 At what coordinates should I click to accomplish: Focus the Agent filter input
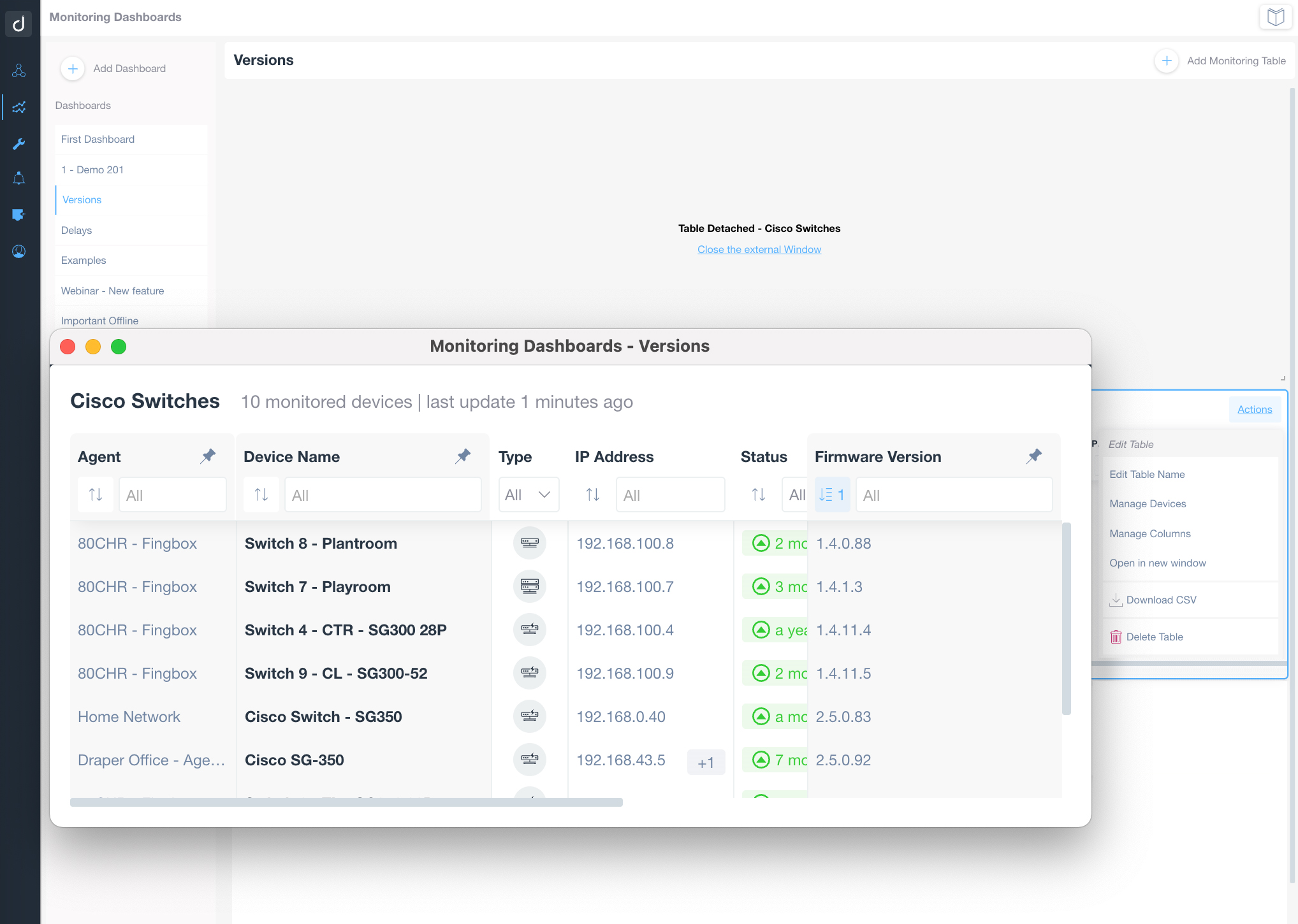point(172,494)
